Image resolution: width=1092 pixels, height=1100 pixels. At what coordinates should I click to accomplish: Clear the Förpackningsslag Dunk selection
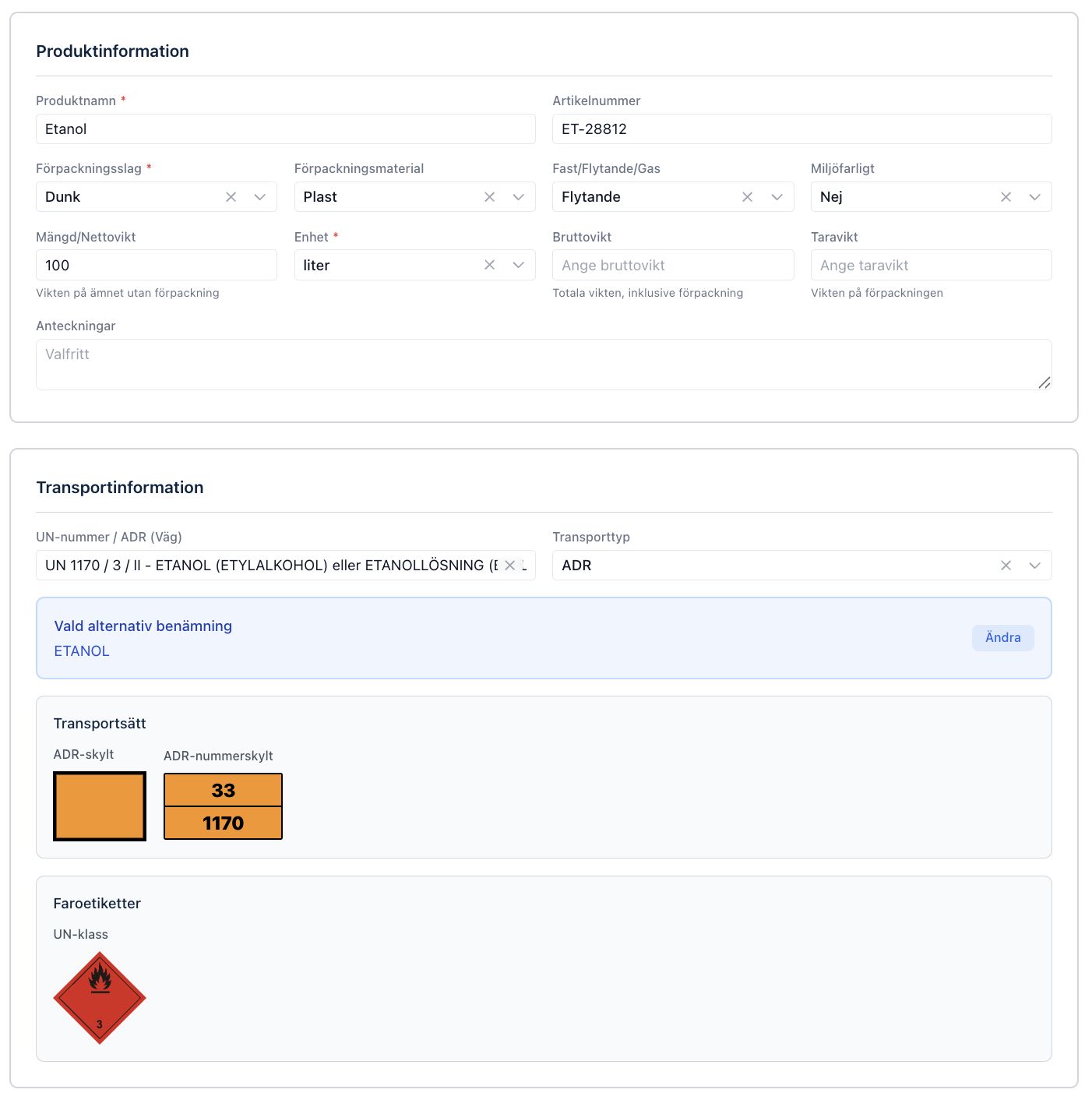(x=231, y=197)
